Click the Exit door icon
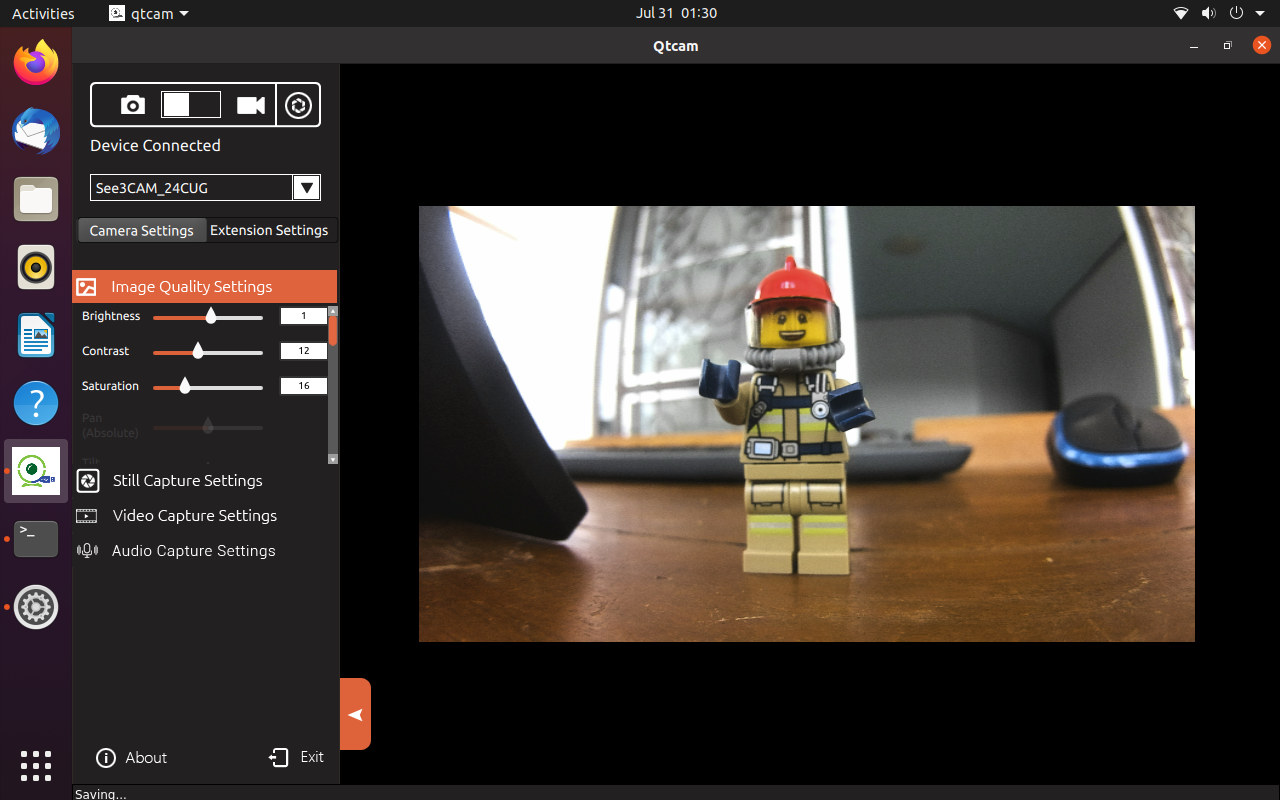1280x800 pixels. coord(279,758)
